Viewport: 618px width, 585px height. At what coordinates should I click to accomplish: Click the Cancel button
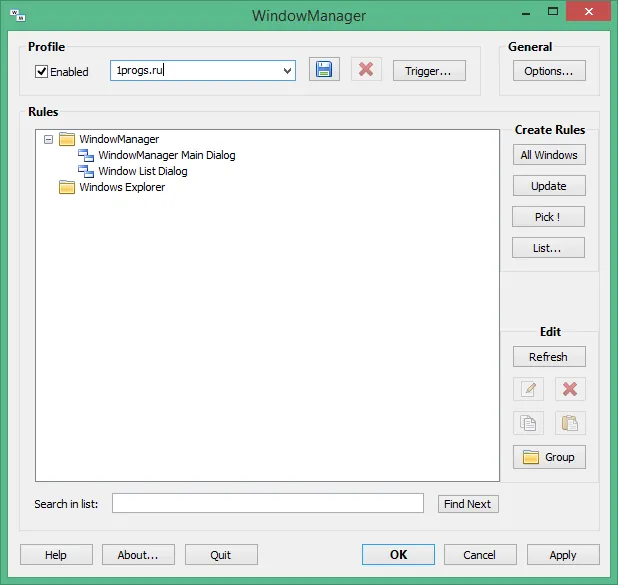coord(480,555)
